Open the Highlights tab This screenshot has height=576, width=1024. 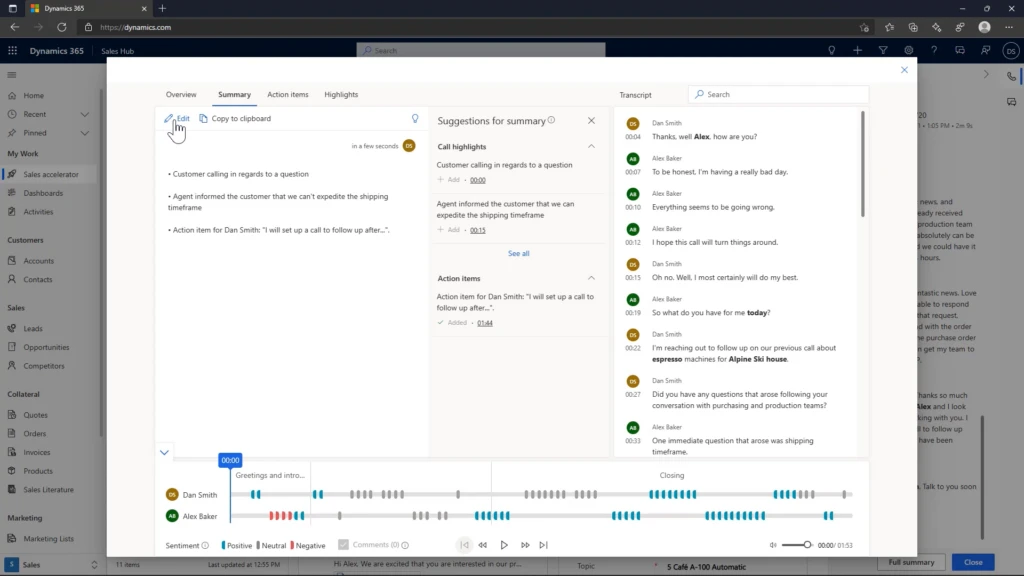[x=341, y=94]
